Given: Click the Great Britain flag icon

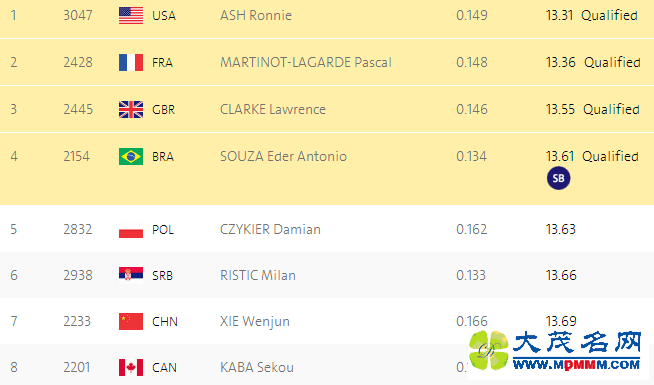Looking at the screenshot, I should coord(131,110).
